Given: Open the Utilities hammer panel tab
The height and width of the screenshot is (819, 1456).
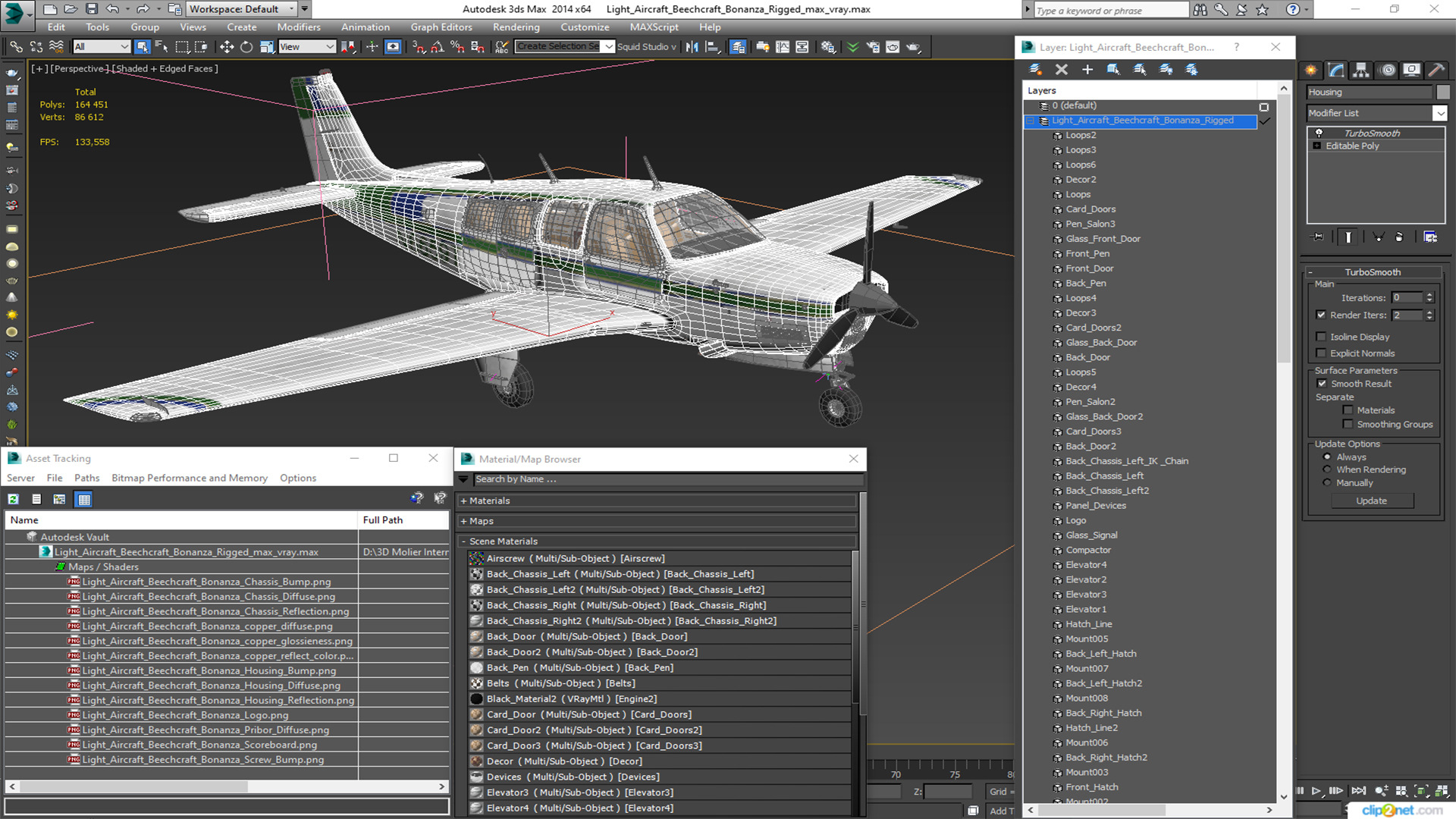Looking at the screenshot, I should coord(1436,70).
